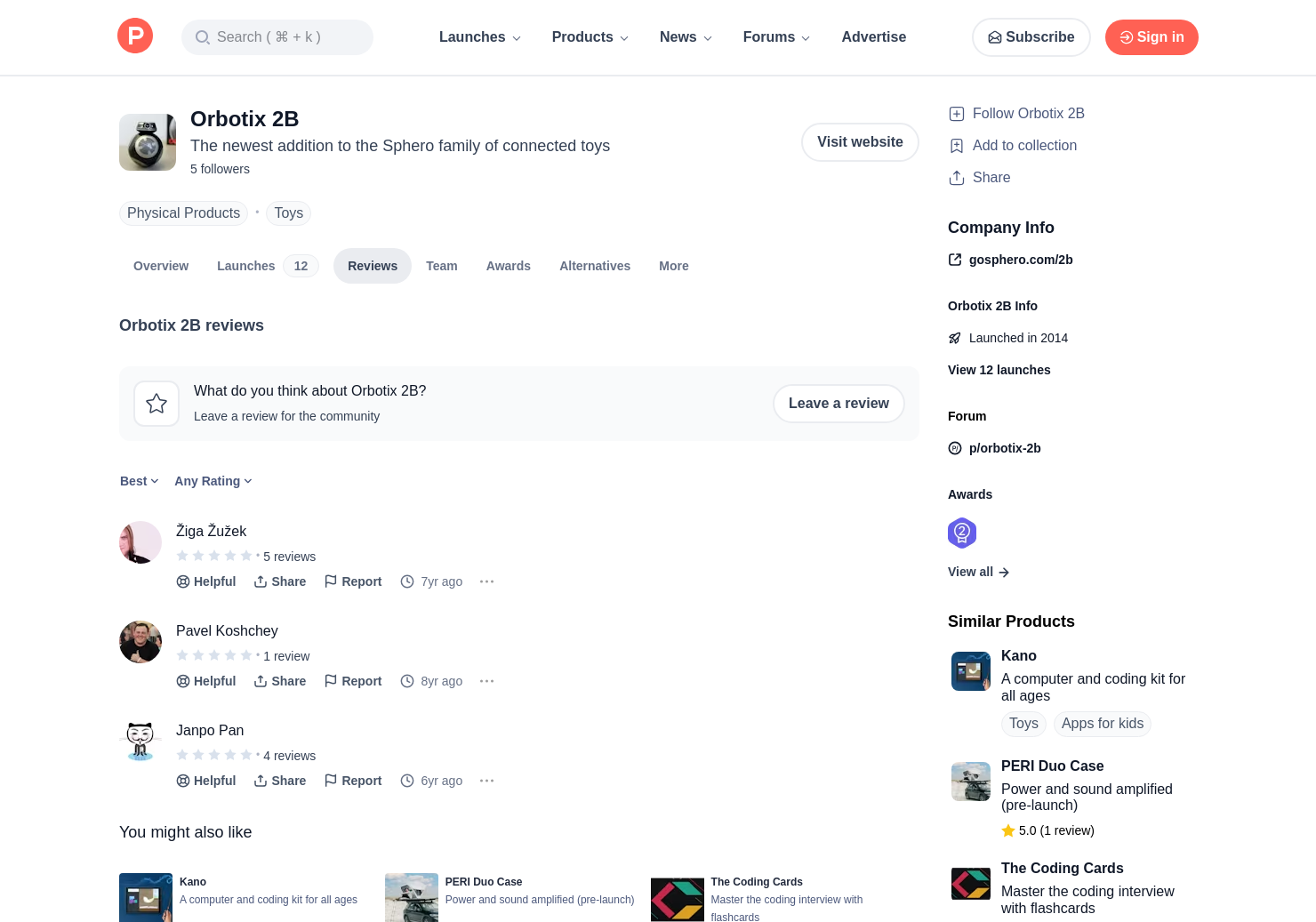Follow Orbotix 2B
The width and height of the screenshot is (1316, 922).
pos(1016,114)
